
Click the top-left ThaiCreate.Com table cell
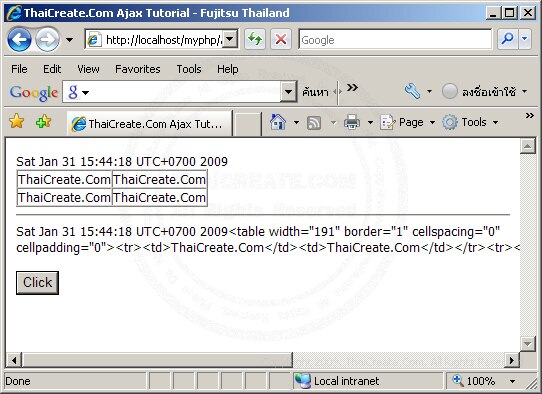64,179
